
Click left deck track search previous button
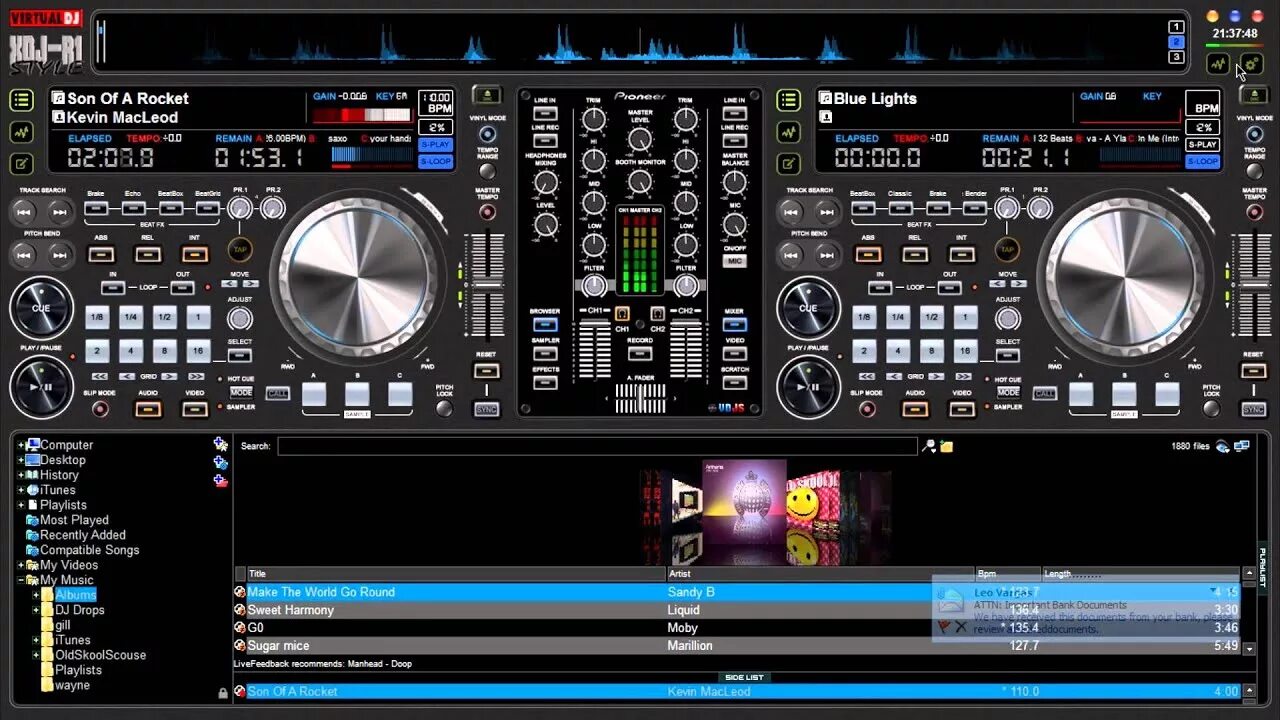coord(26,212)
